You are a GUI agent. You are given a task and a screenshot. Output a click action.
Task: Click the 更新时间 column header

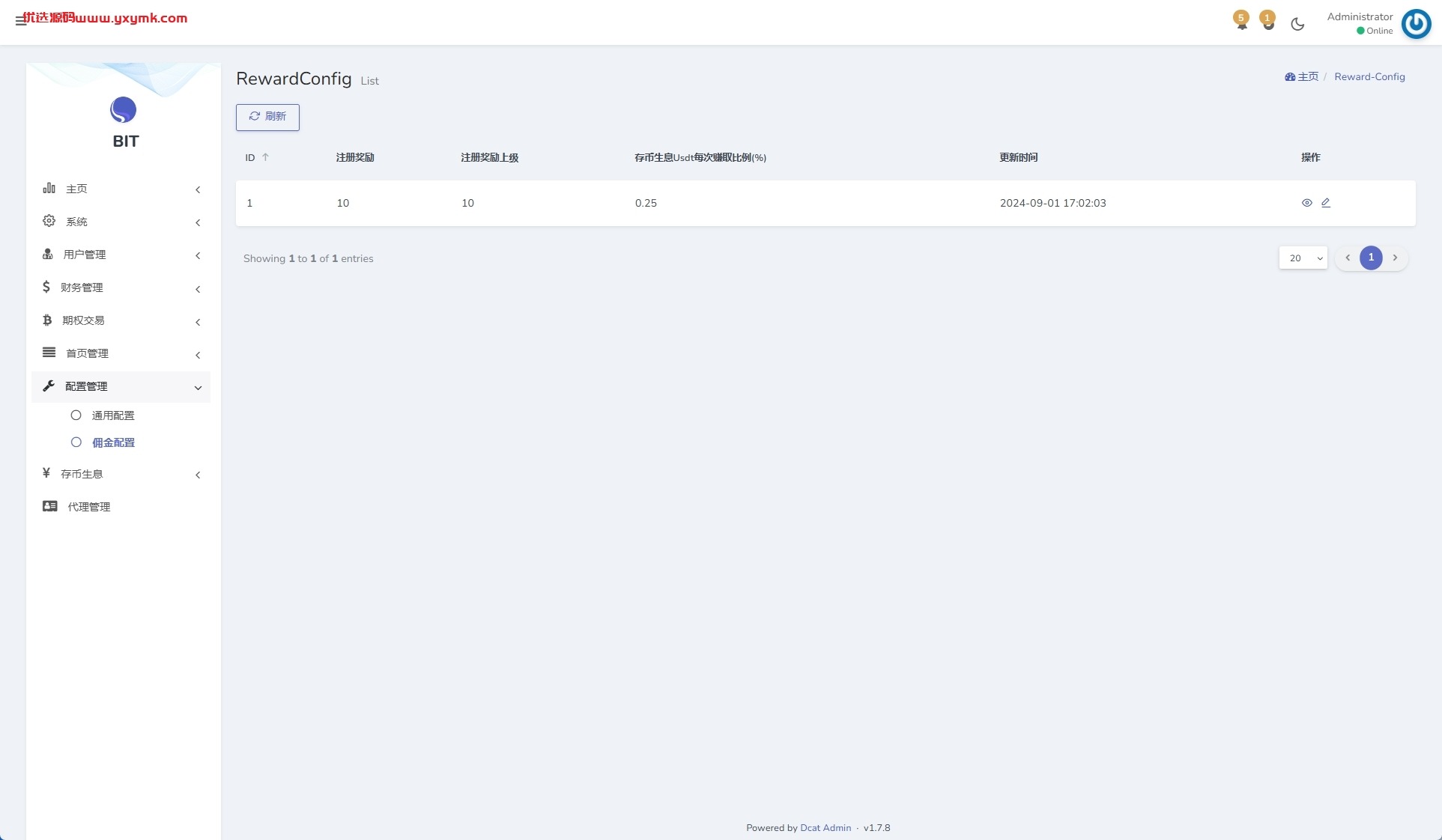point(1019,157)
